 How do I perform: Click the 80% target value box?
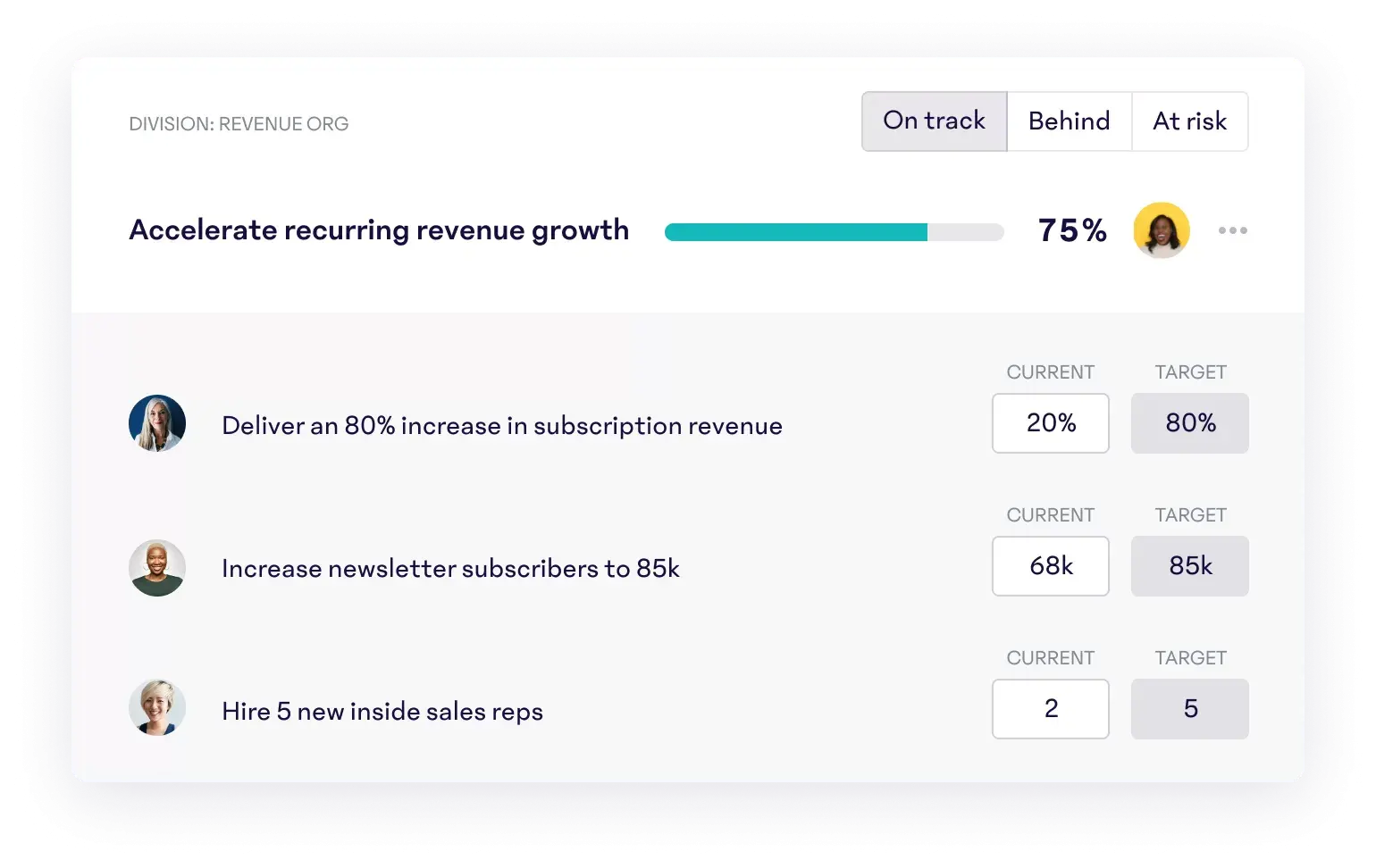click(1189, 423)
